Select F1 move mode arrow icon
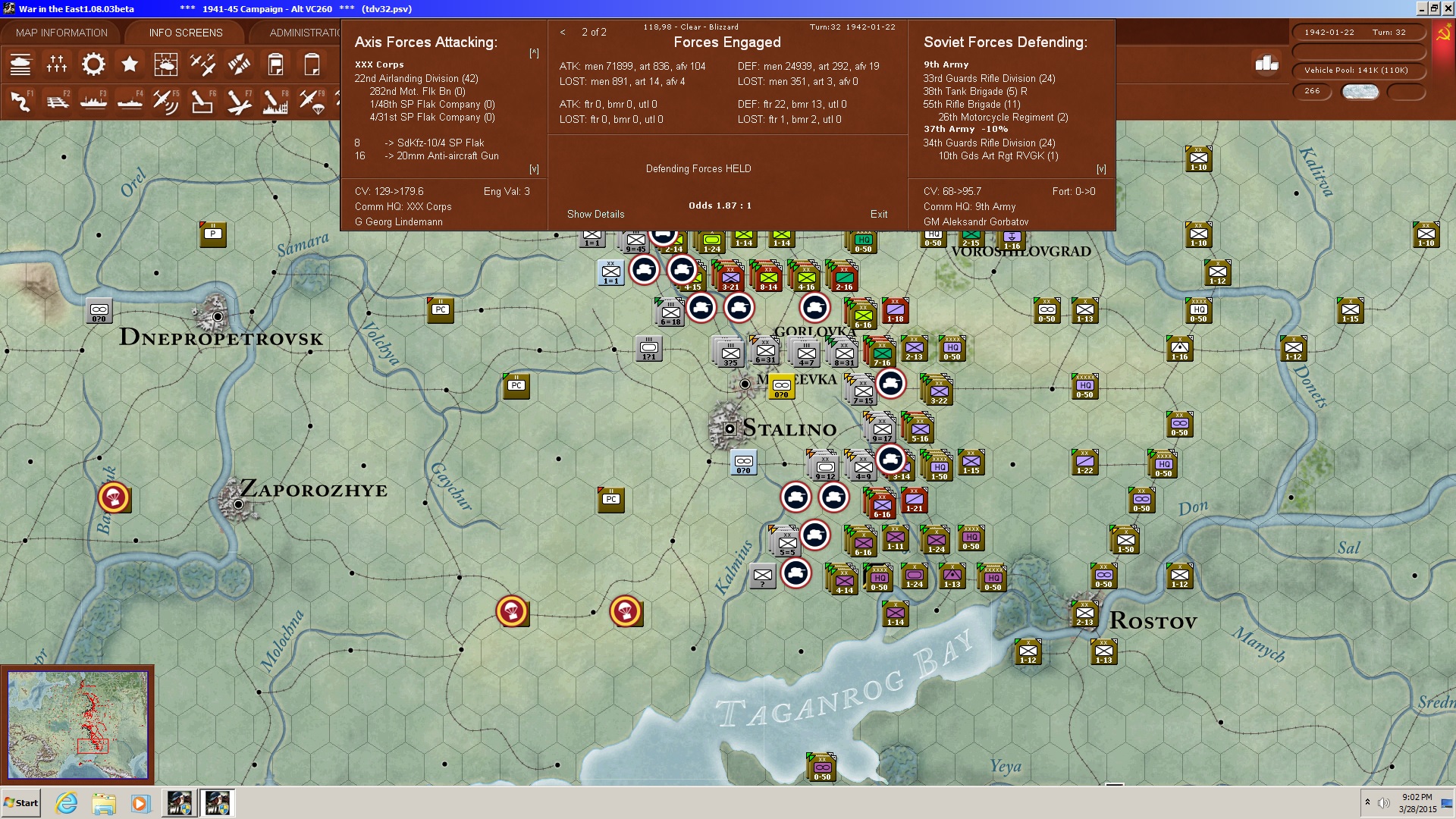The image size is (1456, 819). [x=20, y=101]
